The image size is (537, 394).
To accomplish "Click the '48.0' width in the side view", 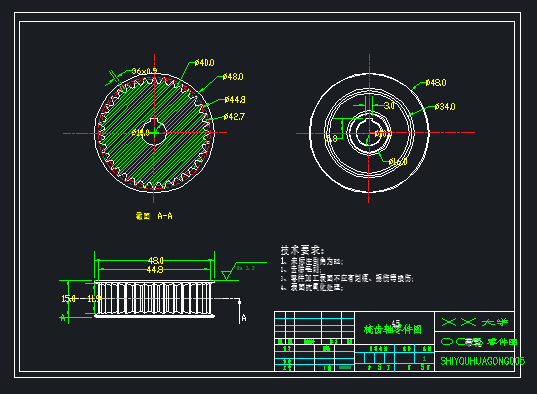I will [155, 261].
